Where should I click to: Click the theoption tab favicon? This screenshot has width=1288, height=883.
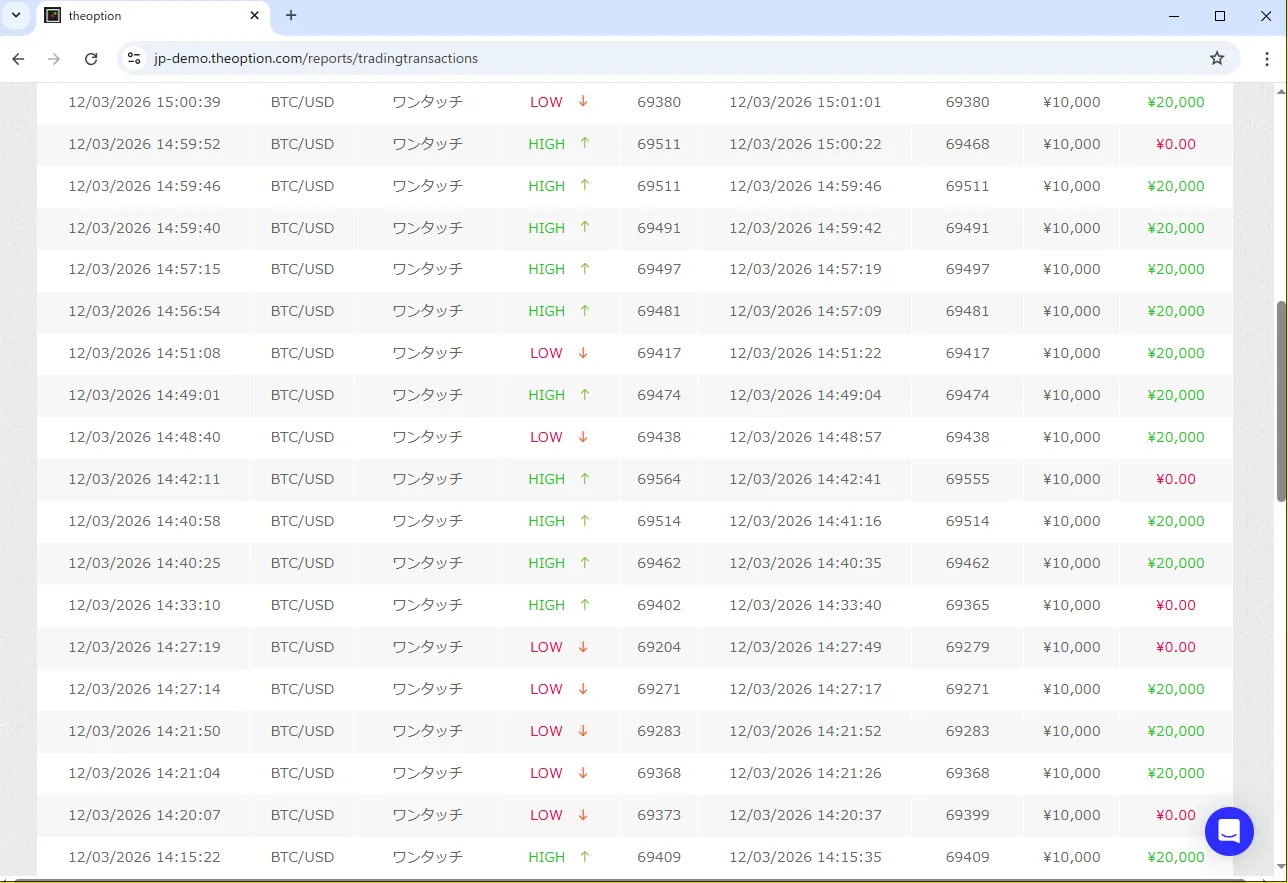pos(53,16)
